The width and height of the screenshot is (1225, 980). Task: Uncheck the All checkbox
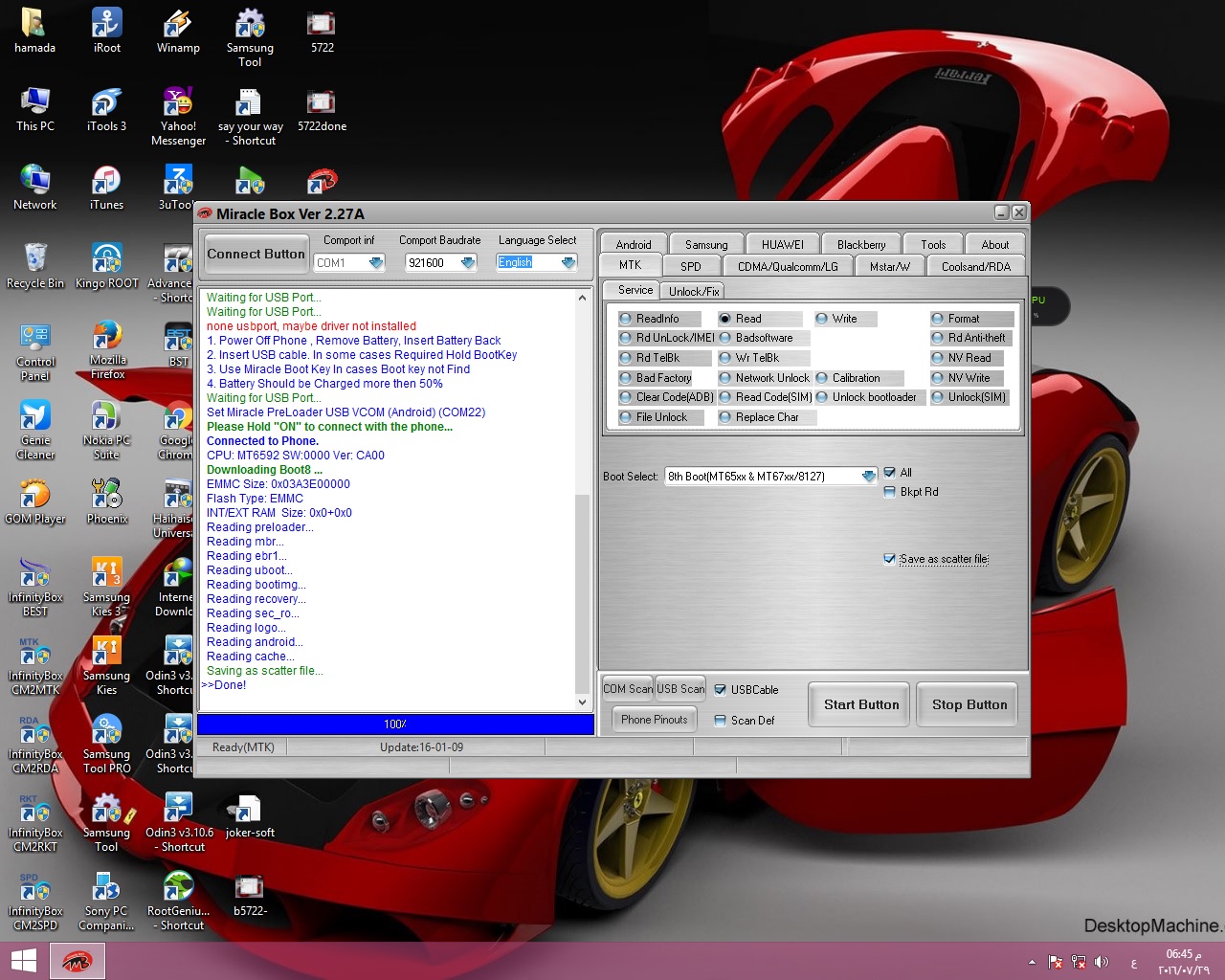click(x=890, y=473)
